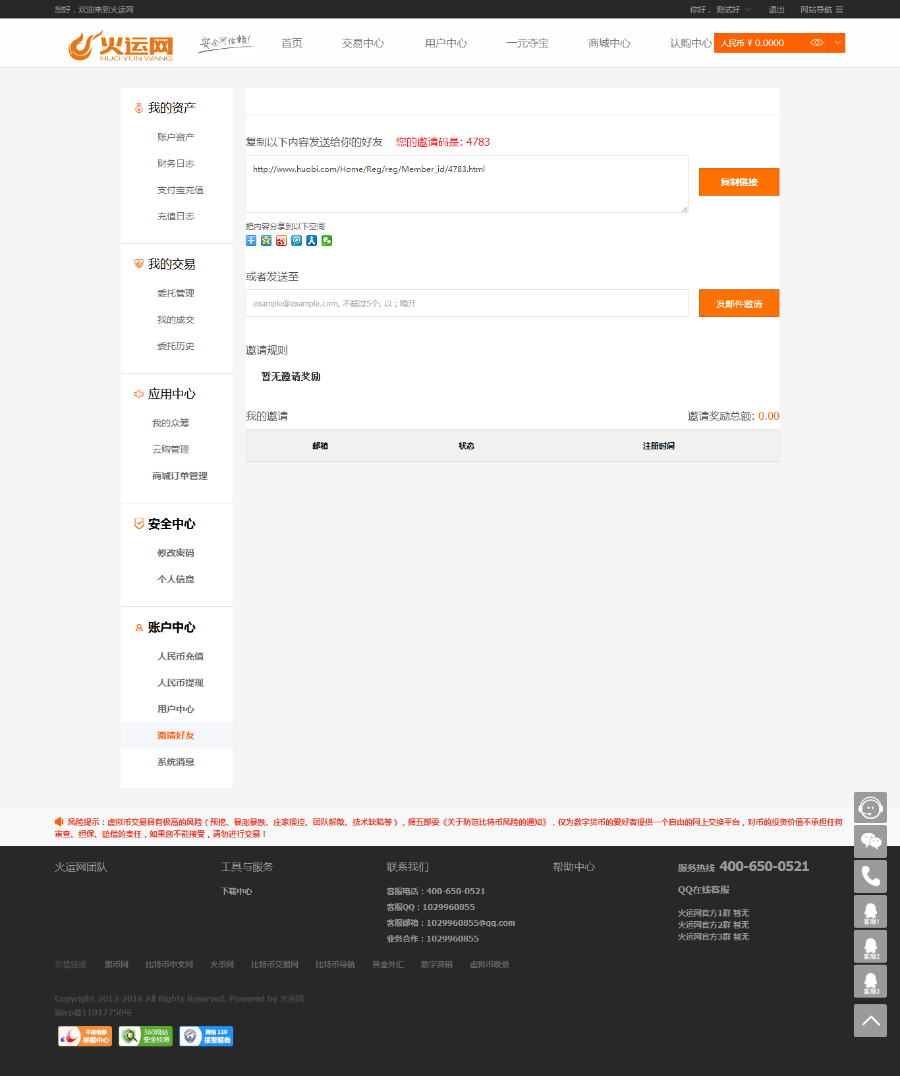Open 我的众筹 in sidebar

(171, 423)
